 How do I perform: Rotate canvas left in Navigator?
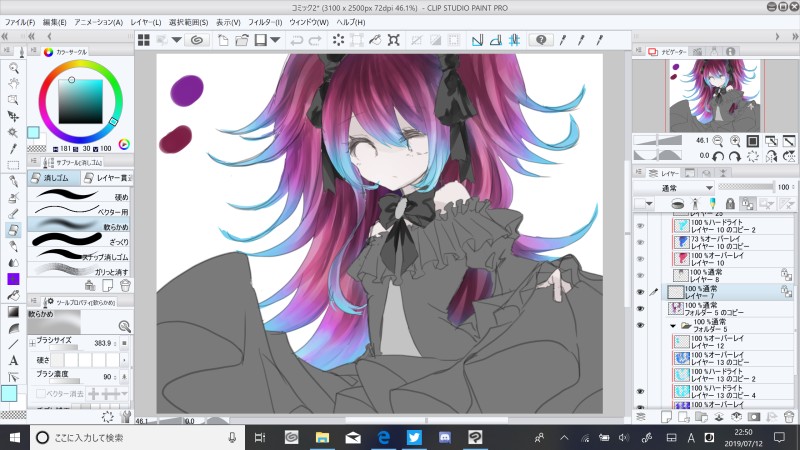tap(718, 156)
